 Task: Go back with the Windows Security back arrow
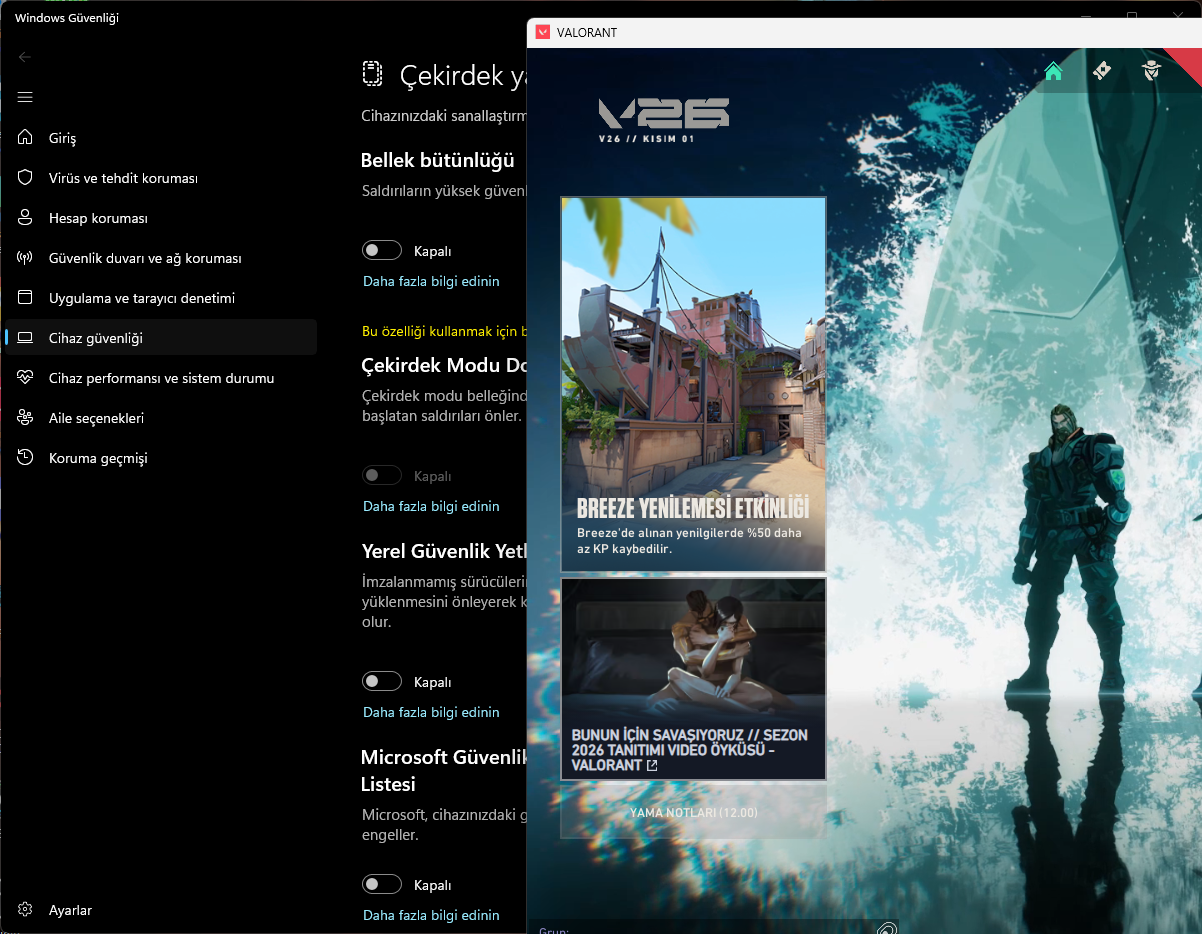pos(25,57)
